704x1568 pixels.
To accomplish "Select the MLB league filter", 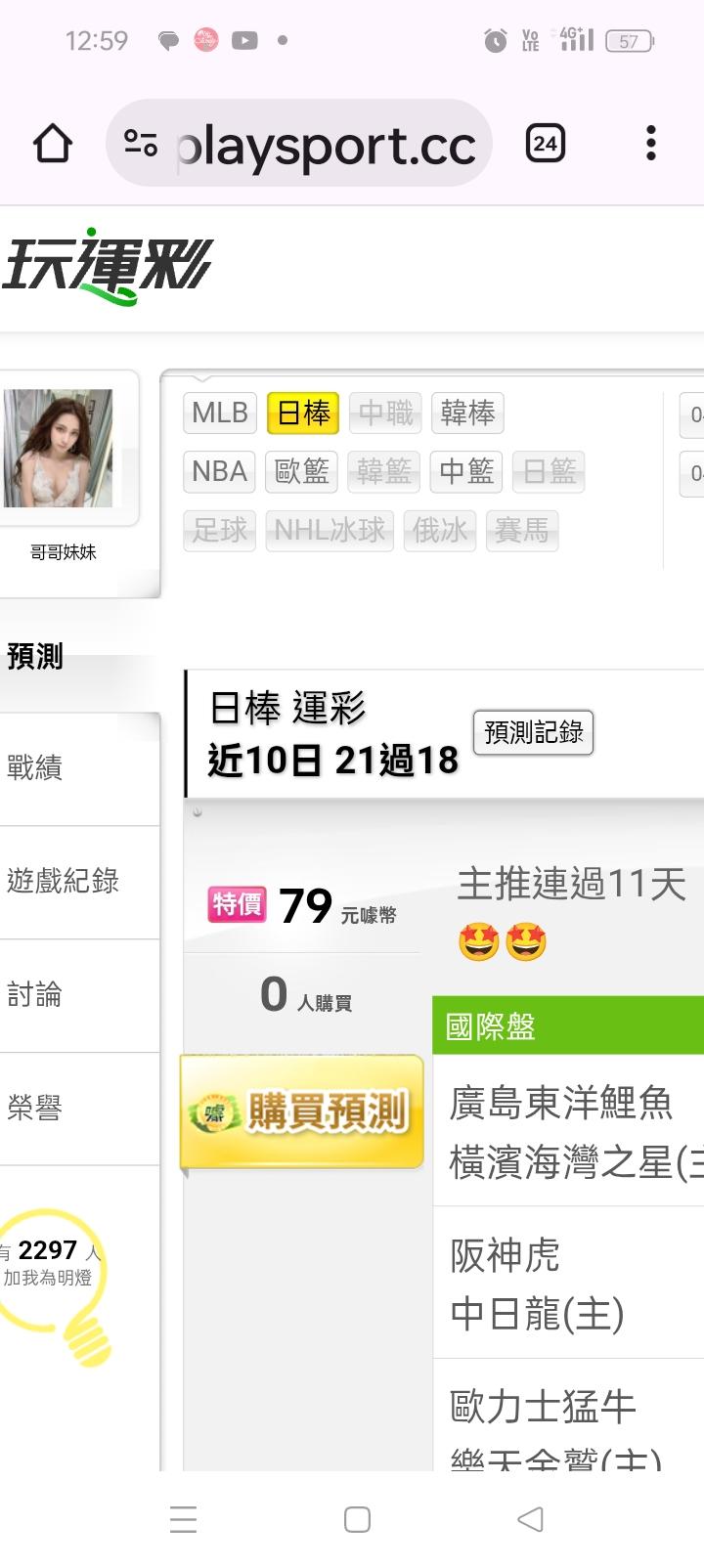I will 220,414.
